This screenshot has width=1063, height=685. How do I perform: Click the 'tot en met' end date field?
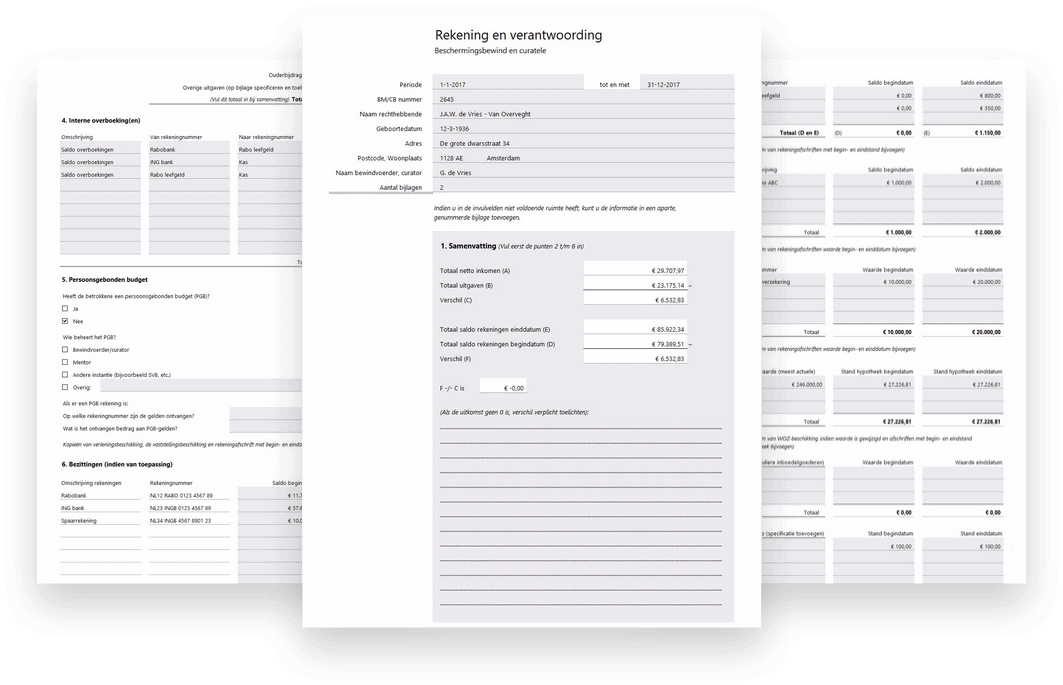[686, 85]
